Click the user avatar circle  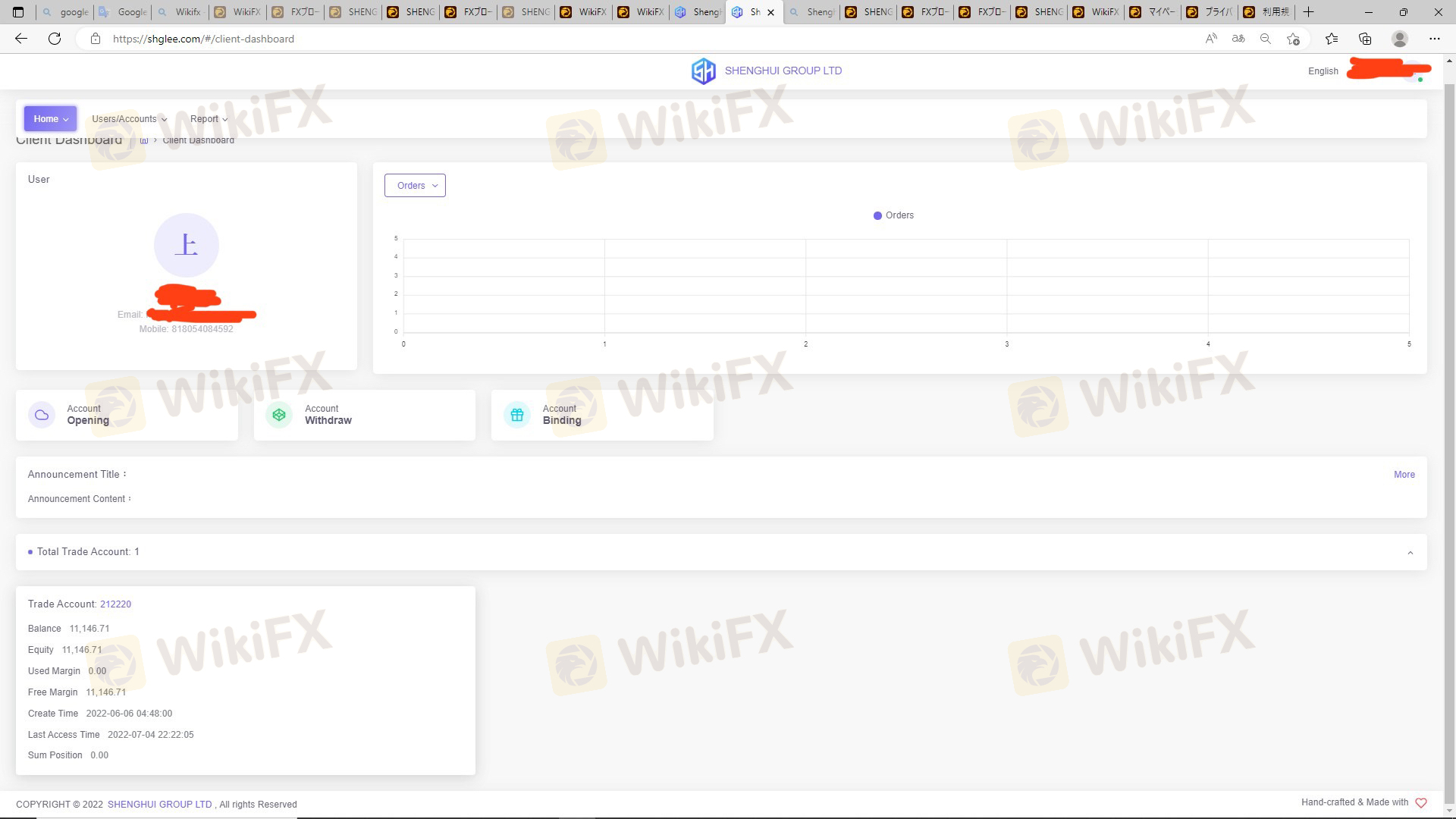tap(187, 245)
